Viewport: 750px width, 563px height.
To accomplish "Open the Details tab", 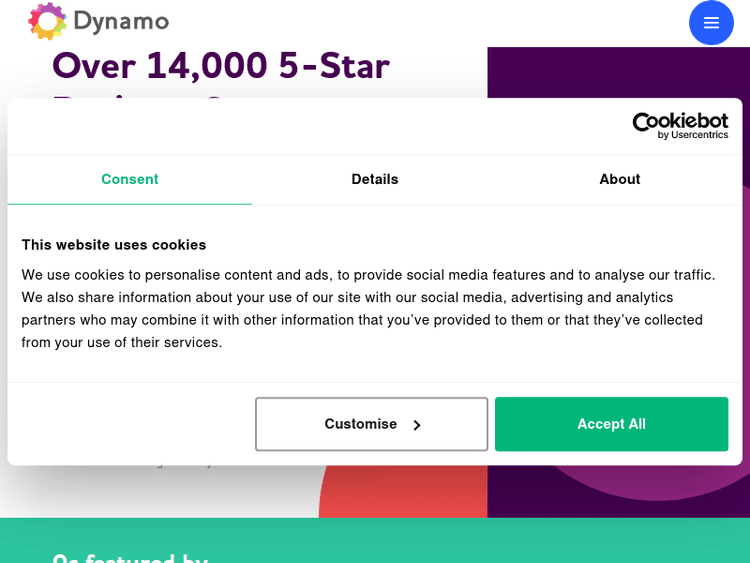I will (x=375, y=179).
